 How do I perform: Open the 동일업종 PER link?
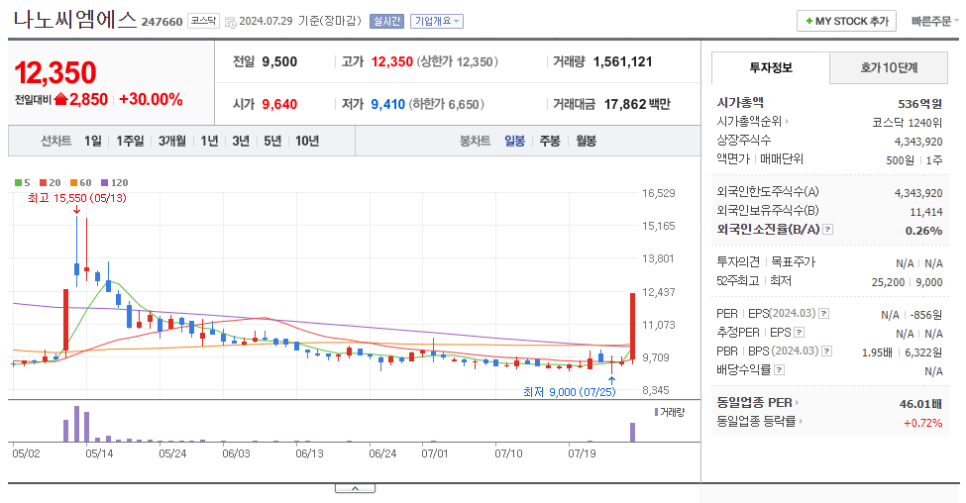pyautogui.click(x=757, y=403)
